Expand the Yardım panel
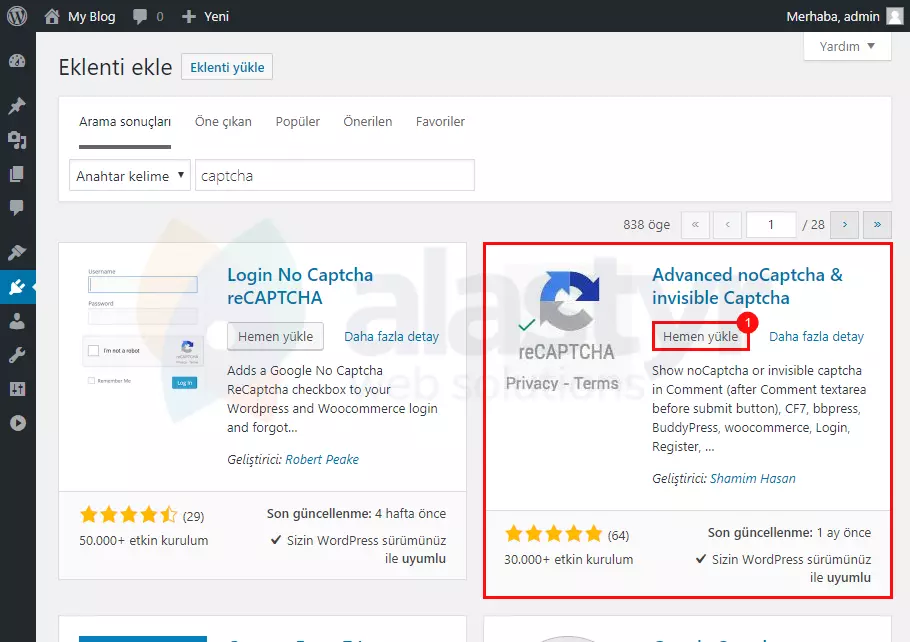Image resolution: width=910 pixels, height=642 pixels. click(x=846, y=46)
